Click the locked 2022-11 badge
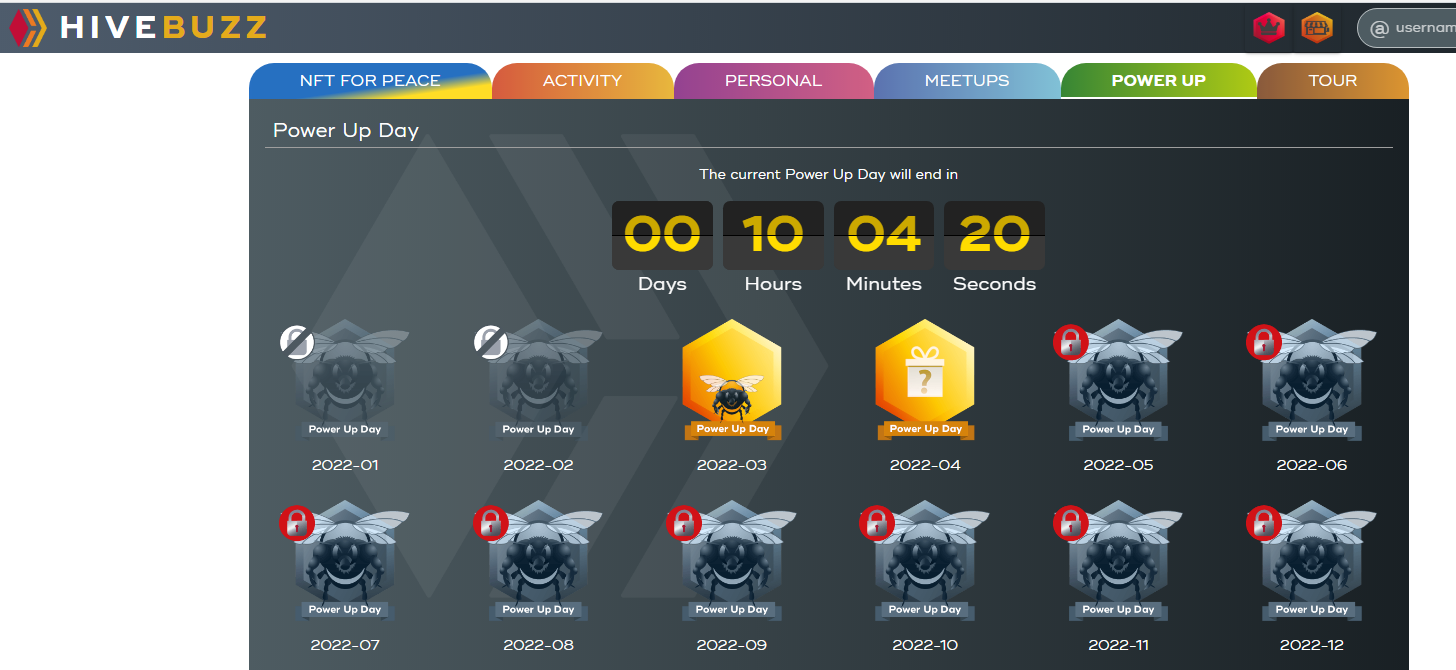The image size is (1456, 670). tap(1118, 561)
